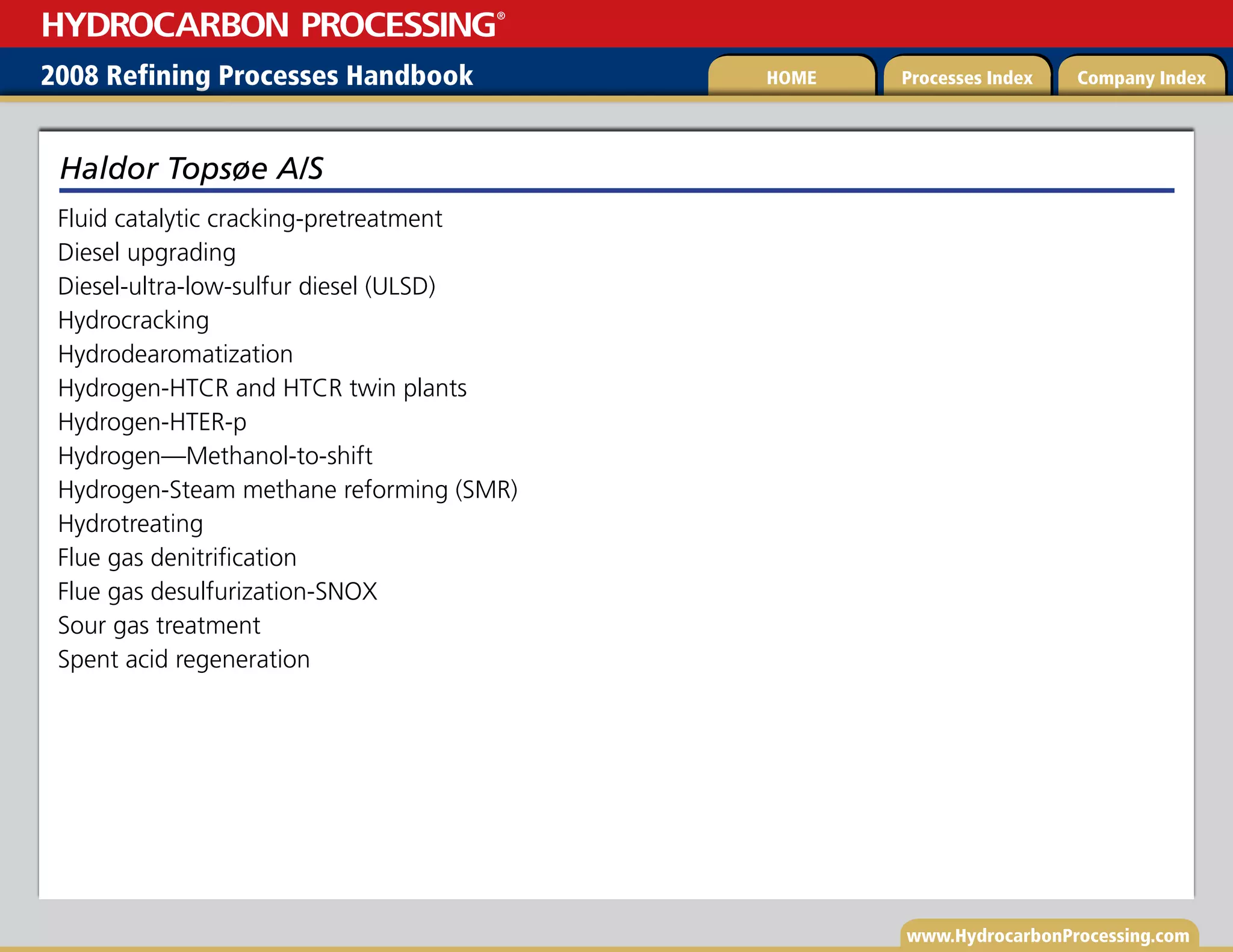This screenshot has width=1233, height=952.
Task: Open Hydrogen—Methanol-to-shift process
Action: click(x=215, y=456)
